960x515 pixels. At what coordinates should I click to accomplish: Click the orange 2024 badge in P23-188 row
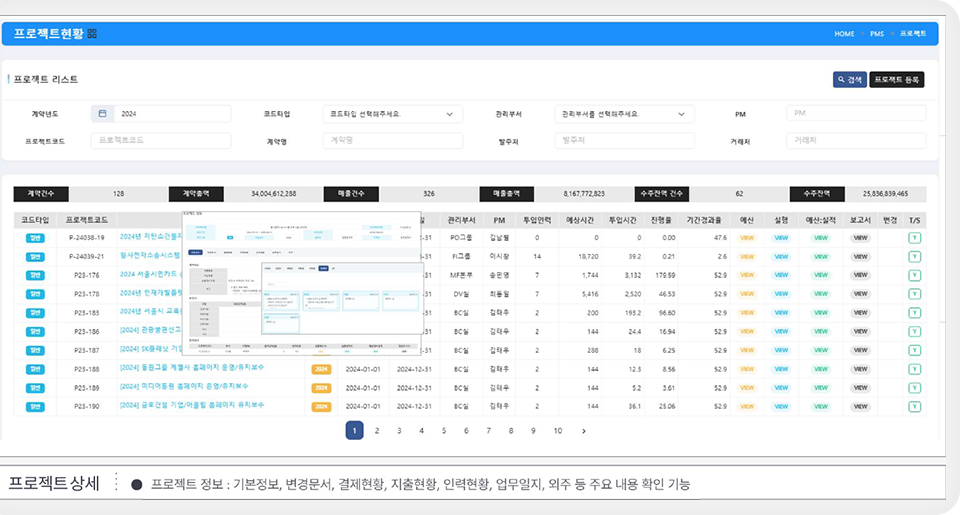tap(321, 369)
